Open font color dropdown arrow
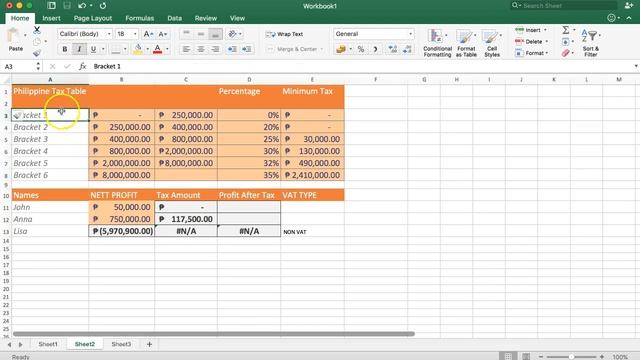Viewport: 640px width, 360px height. pos(167,49)
